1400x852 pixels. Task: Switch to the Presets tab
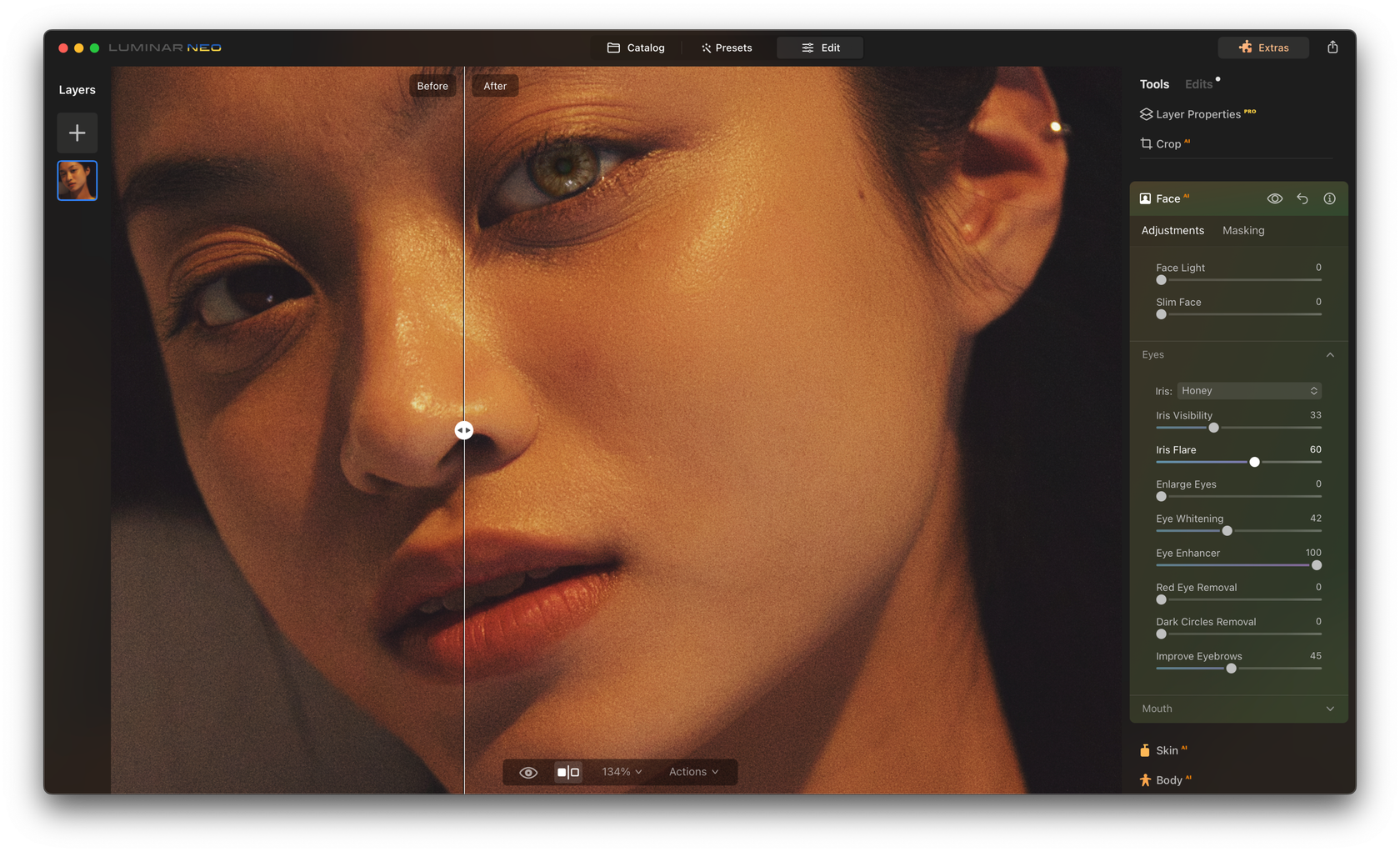[726, 48]
